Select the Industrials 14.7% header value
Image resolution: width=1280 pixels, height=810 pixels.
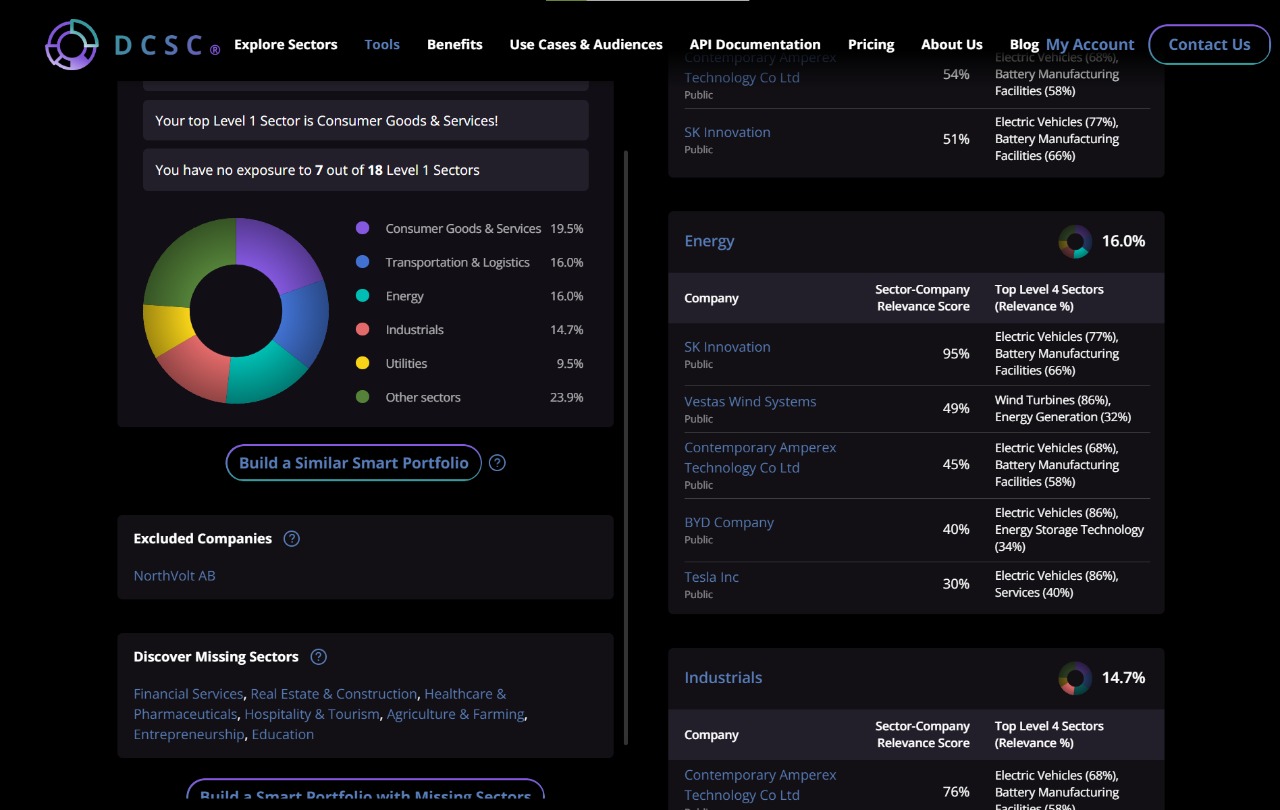[1123, 678]
